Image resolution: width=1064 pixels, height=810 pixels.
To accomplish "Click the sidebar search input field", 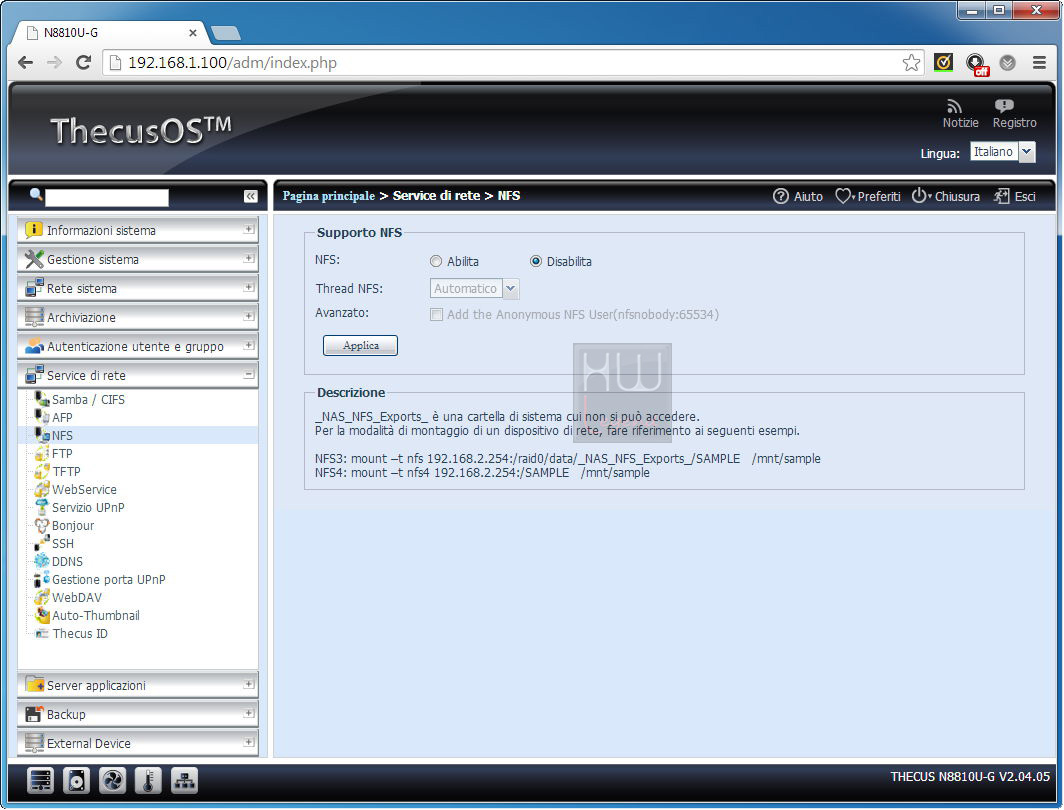I will (x=107, y=197).
